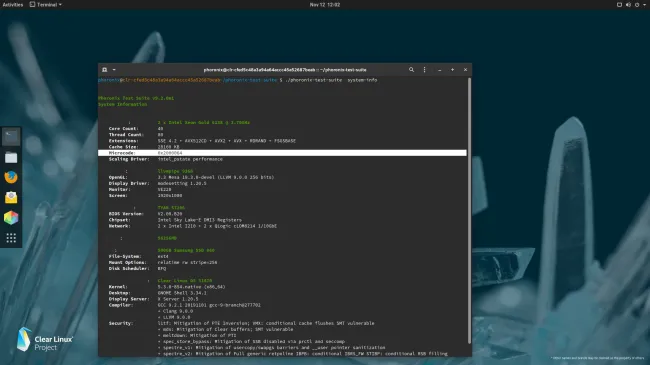This screenshot has width=650, height=365.
Task: Open the dropdown arrow beside new tab icon
Action: (x=114, y=70)
